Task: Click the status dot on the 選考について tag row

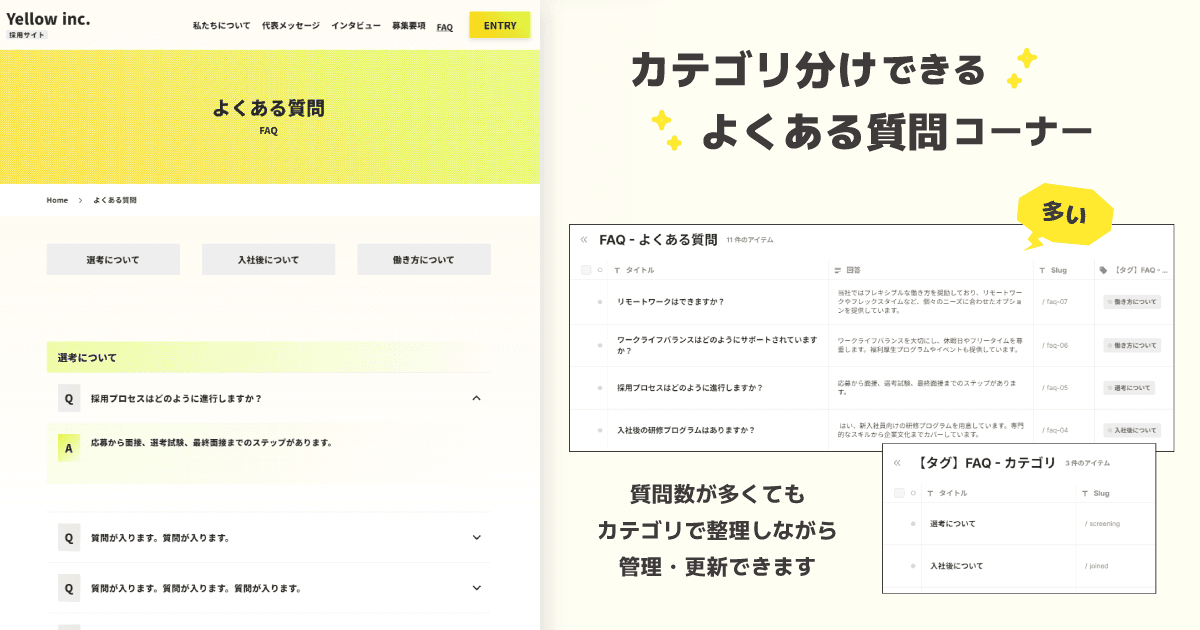Action: click(x=912, y=523)
